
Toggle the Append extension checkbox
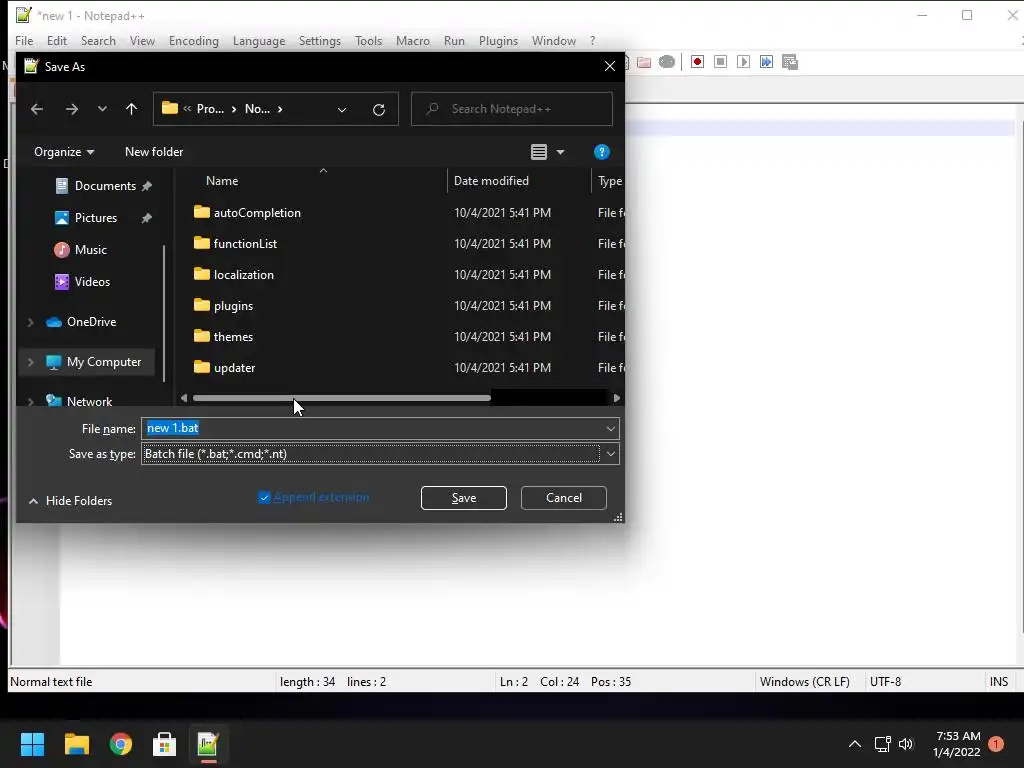coord(264,498)
